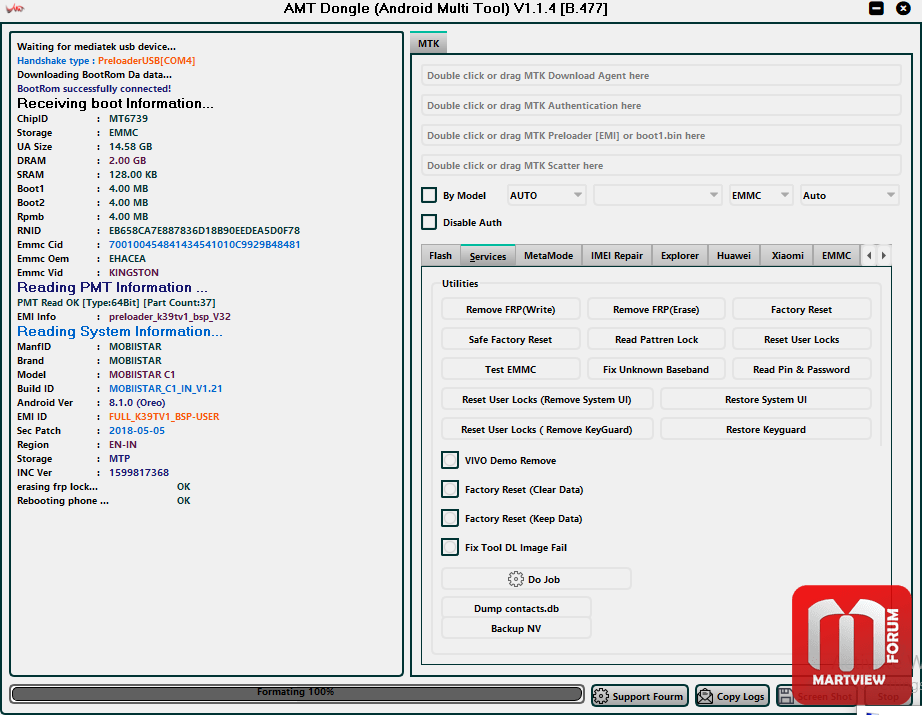This screenshot has height=715, width=922.
Task: Open the MetaMode tab
Action: click(x=549, y=256)
